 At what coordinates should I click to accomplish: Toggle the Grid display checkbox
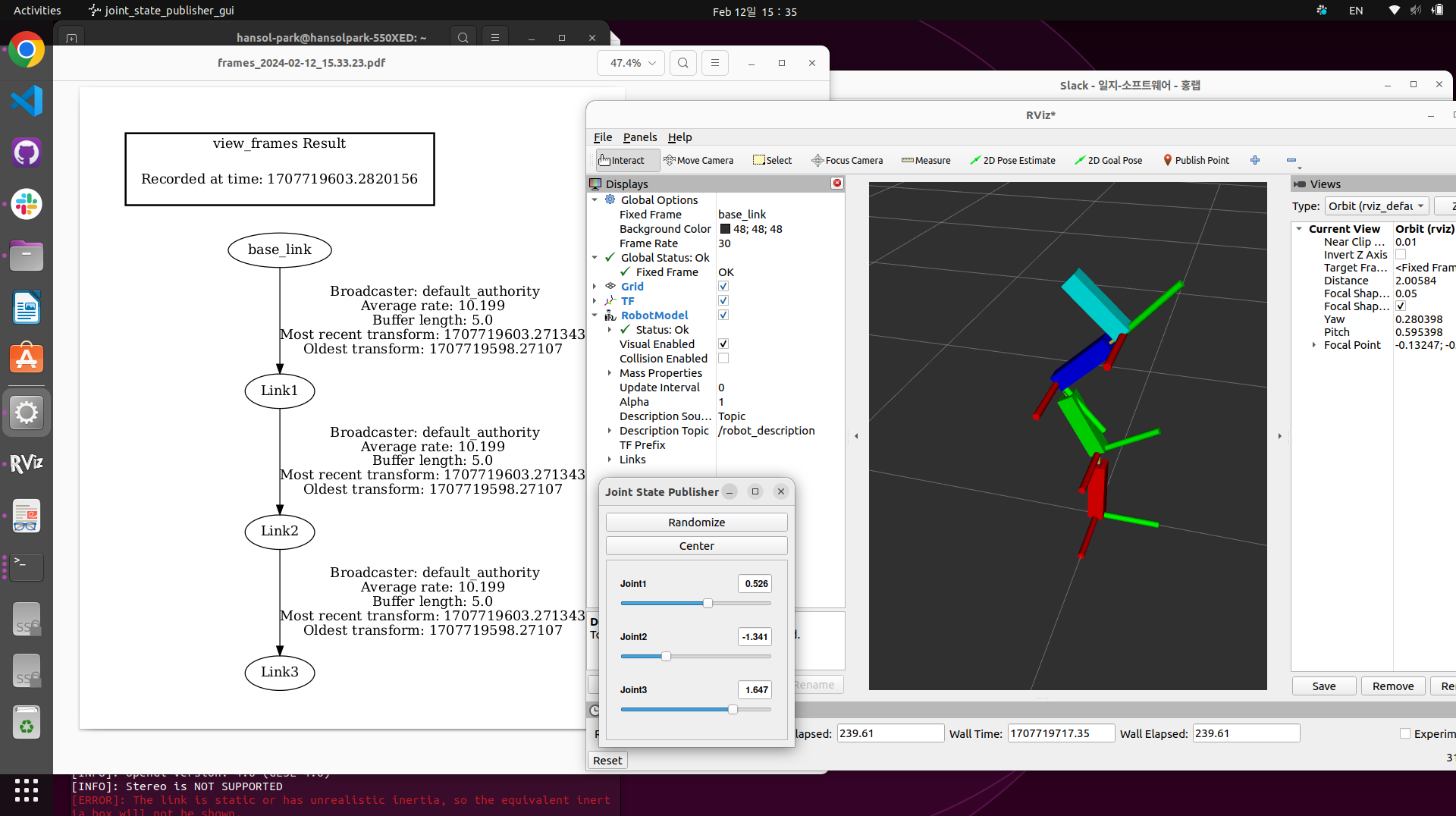coord(723,287)
